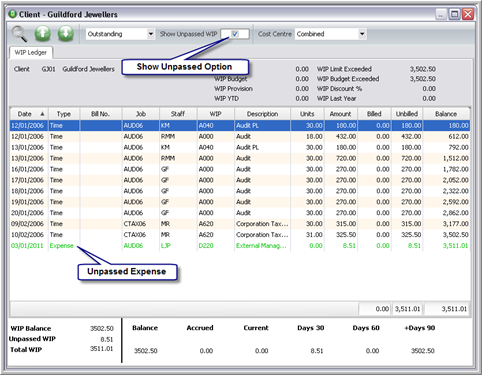This screenshot has height=375, width=482.
Task: Select the row with balance 612.00
Action: [240, 137]
